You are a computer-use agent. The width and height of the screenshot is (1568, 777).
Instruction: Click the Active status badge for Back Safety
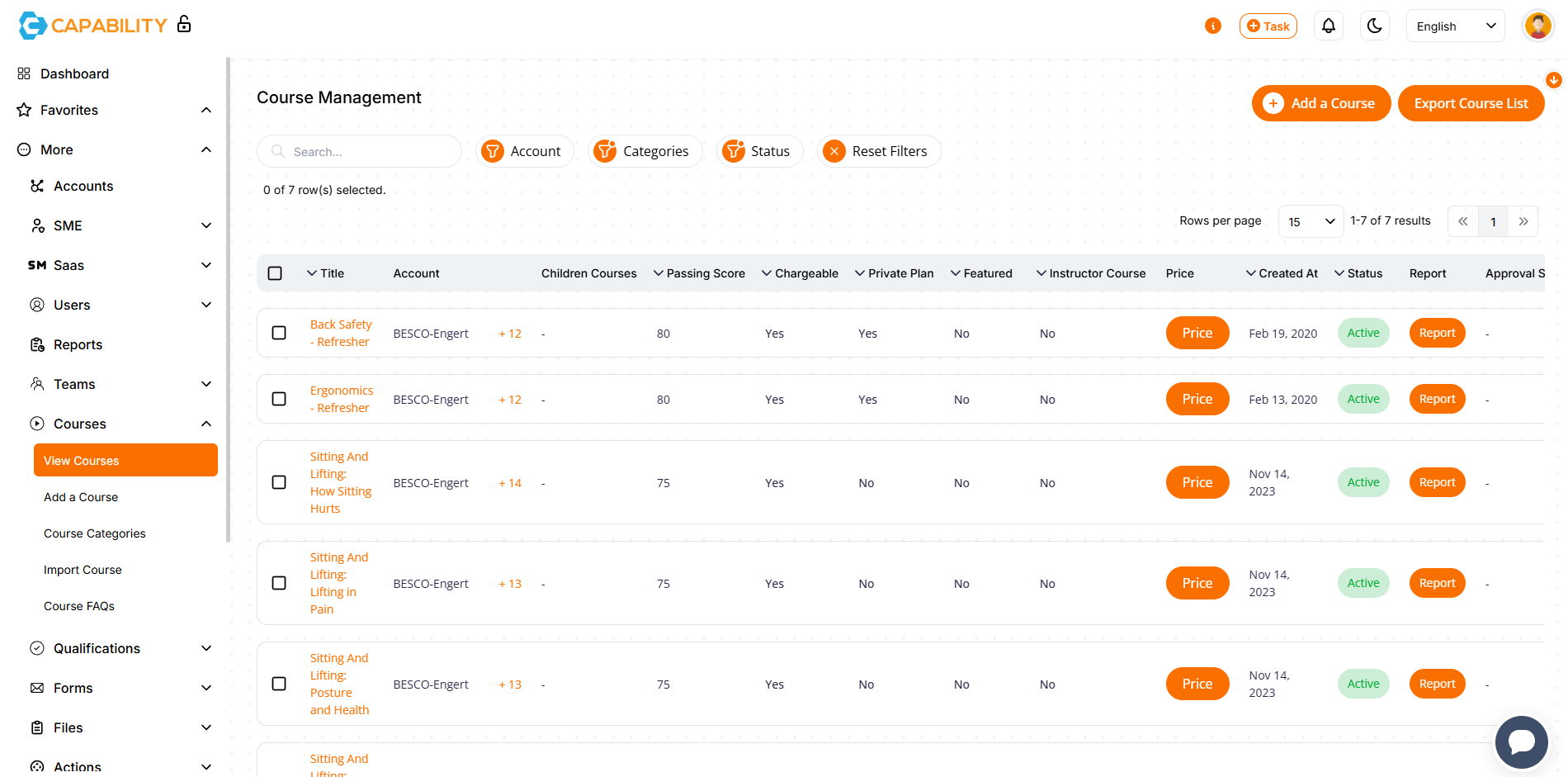[x=1363, y=333]
